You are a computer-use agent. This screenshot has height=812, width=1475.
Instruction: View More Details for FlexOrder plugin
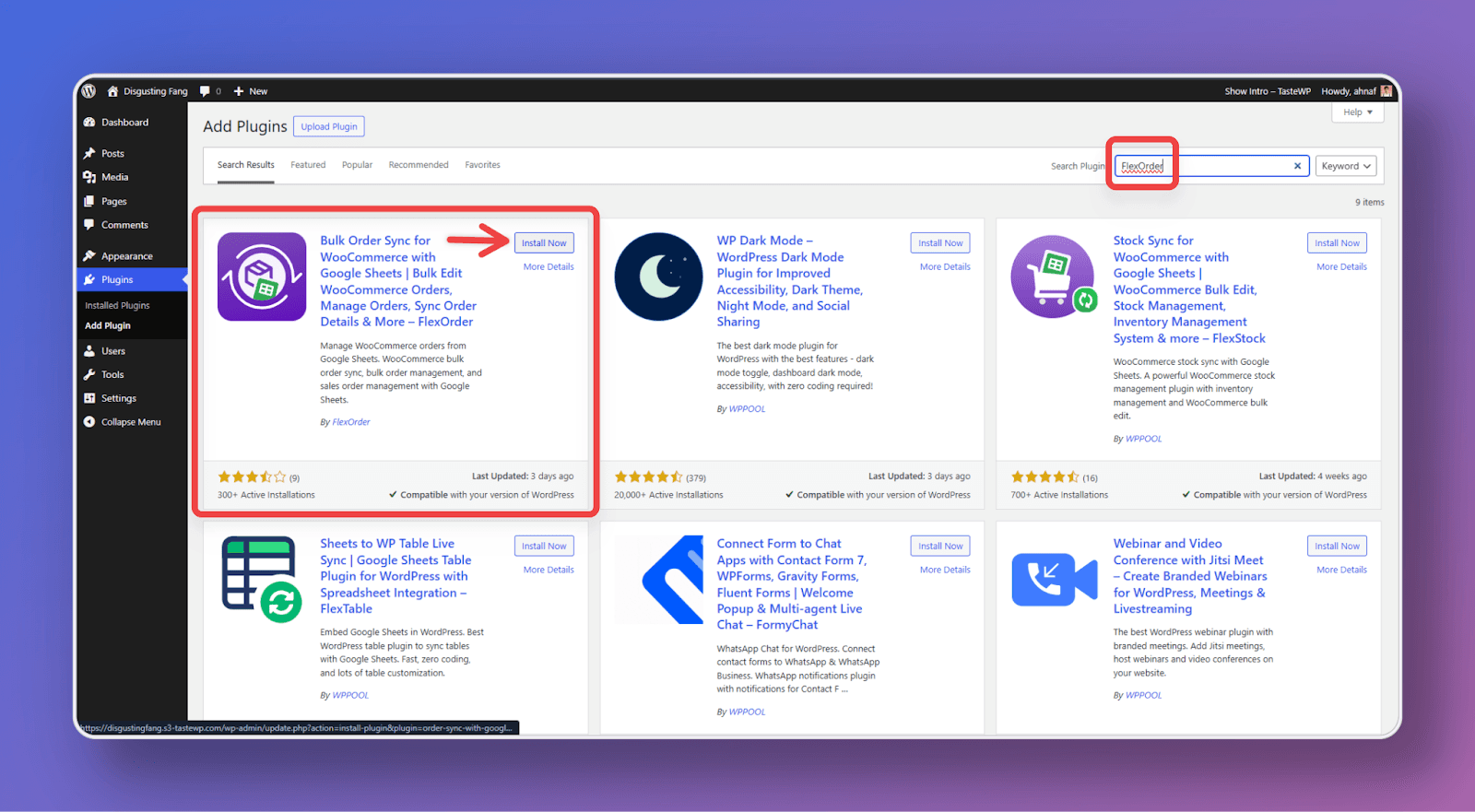pos(549,266)
